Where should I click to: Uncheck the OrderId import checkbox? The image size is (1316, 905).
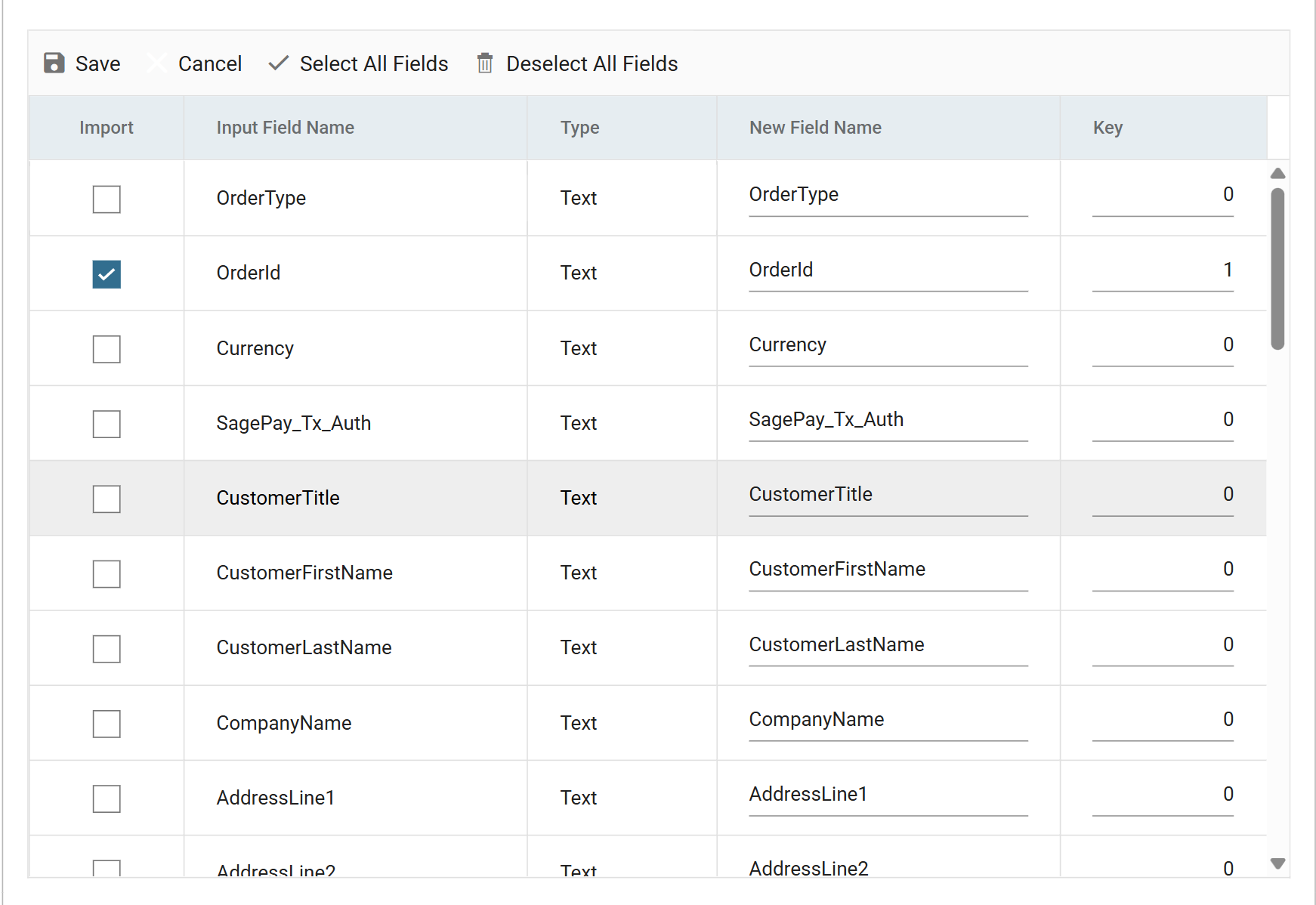(x=107, y=274)
